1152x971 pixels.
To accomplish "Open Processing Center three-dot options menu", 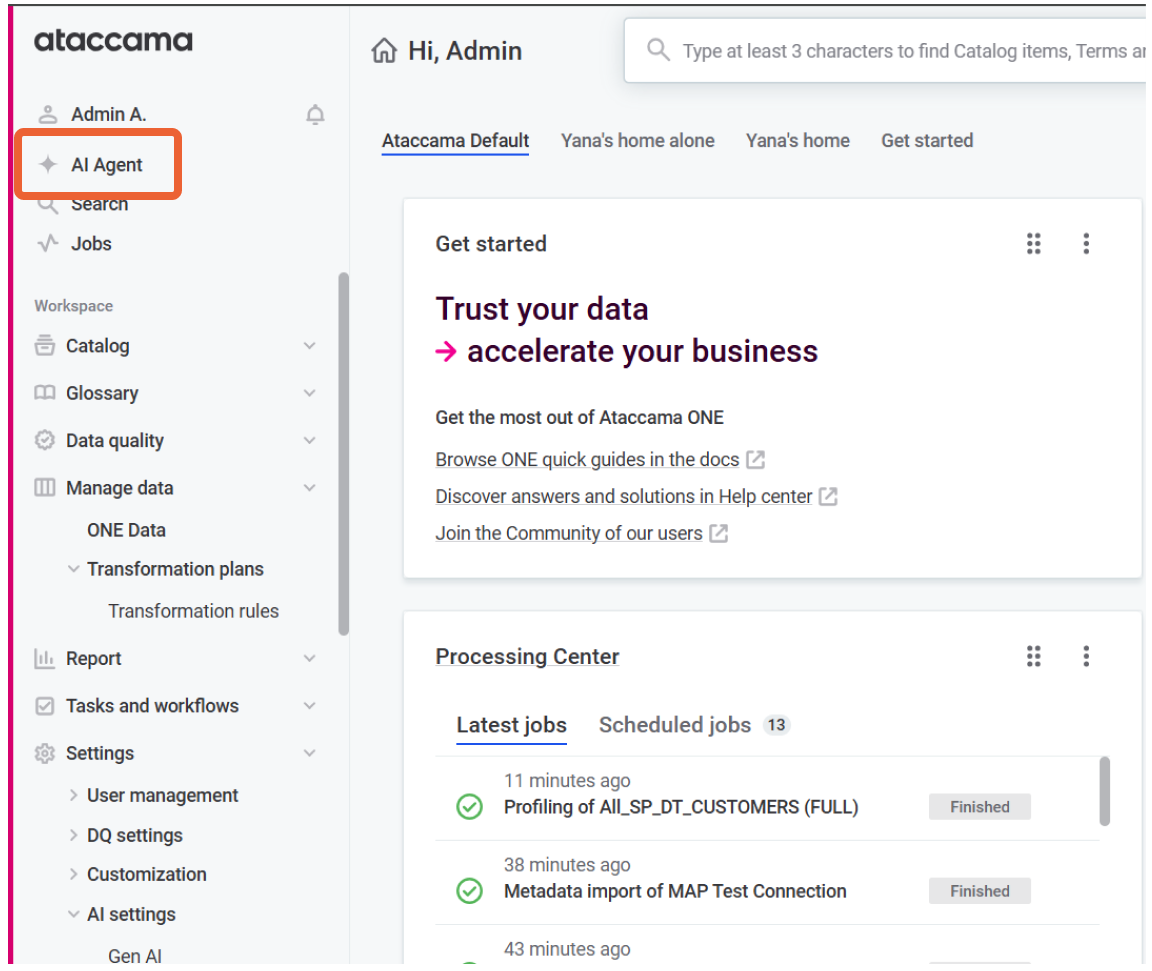I will [1086, 656].
